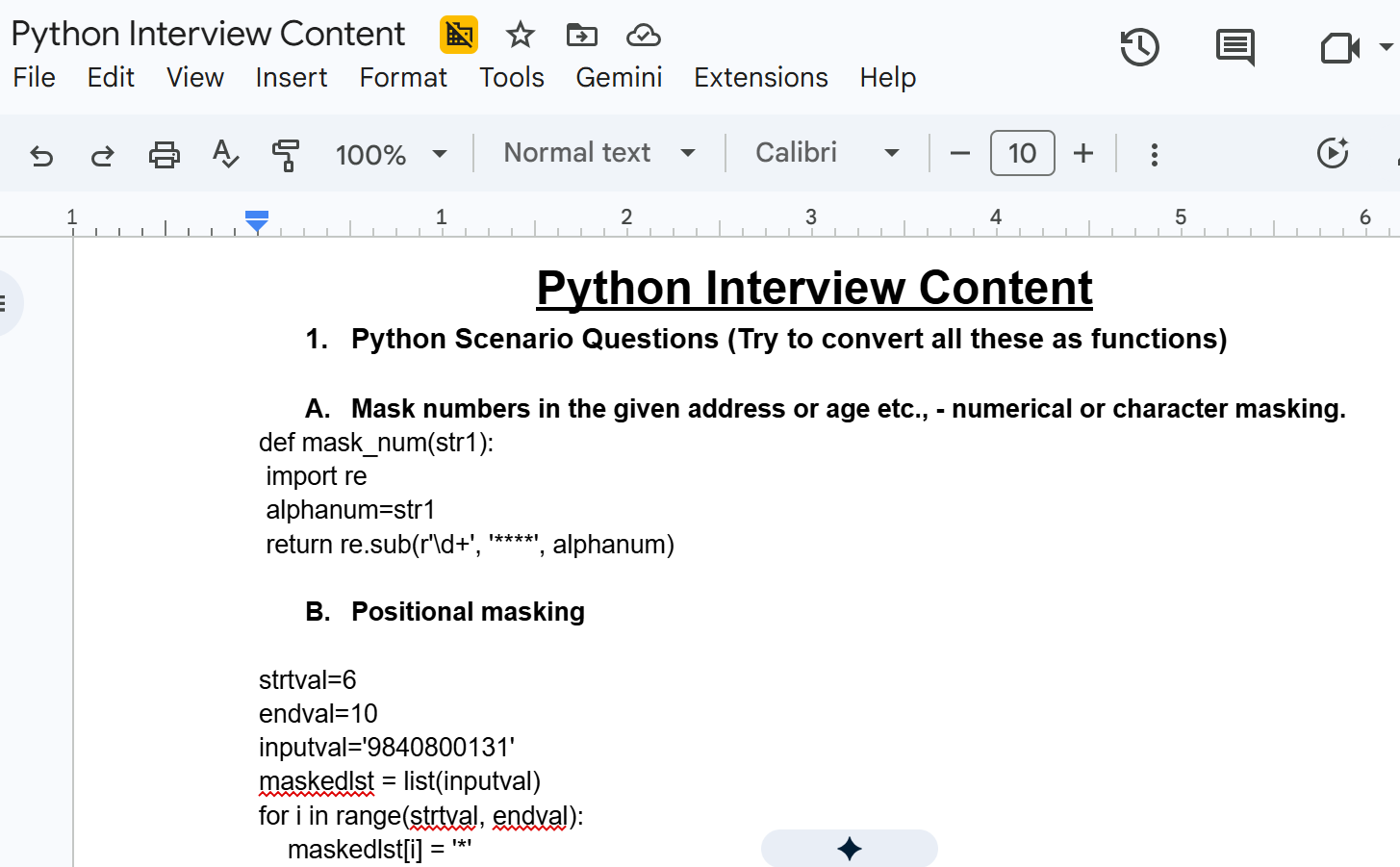The image size is (1400, 867).
Task: Open more toolbar options (three dots)
Action: 1155,154
